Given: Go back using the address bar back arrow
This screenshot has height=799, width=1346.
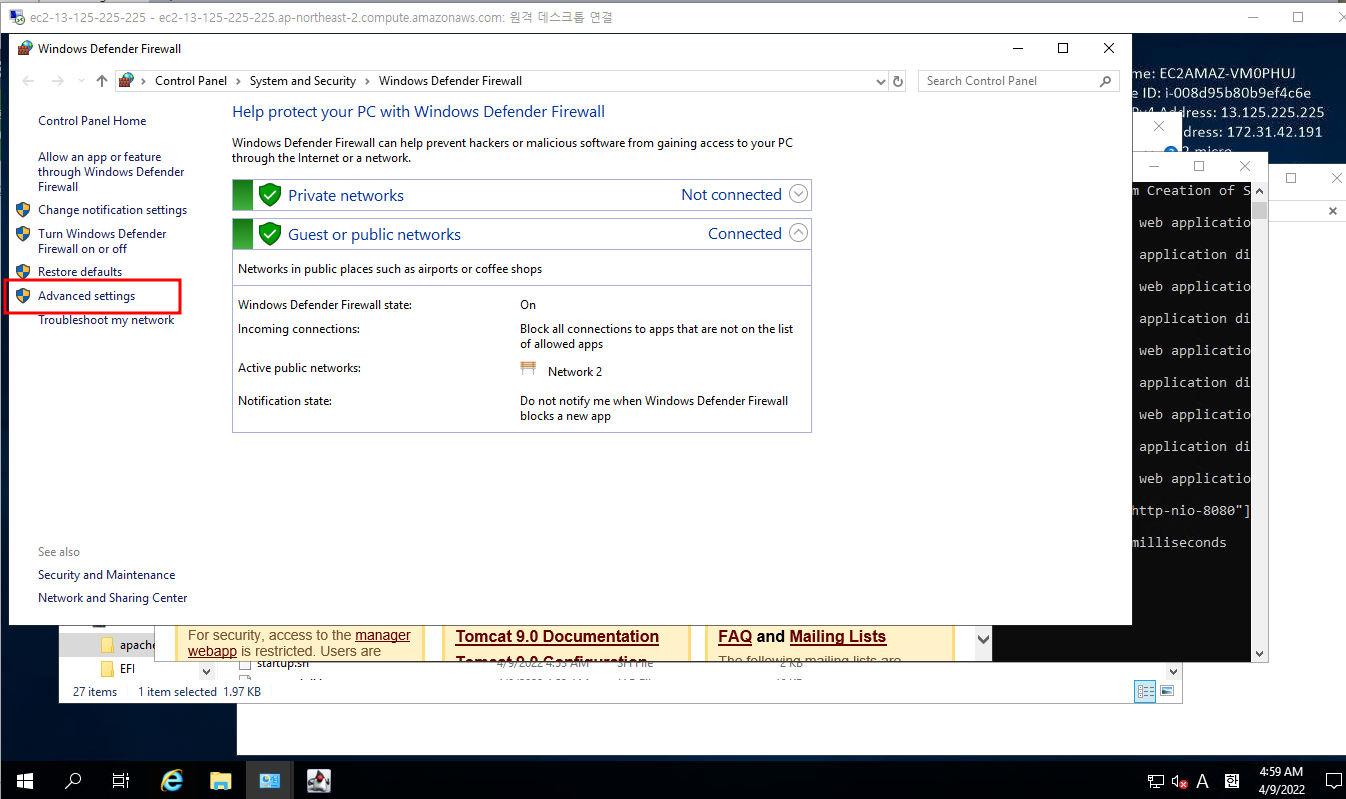Looking at the screenshot, I should (28, 81).
